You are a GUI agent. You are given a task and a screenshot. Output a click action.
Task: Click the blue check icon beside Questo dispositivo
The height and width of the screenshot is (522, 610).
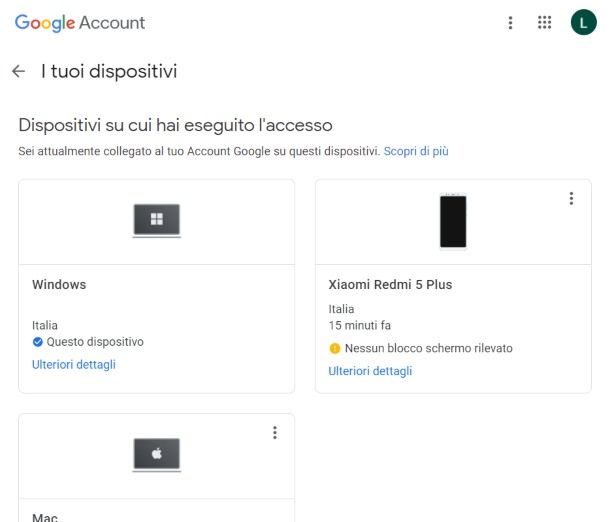coord(37,342)
